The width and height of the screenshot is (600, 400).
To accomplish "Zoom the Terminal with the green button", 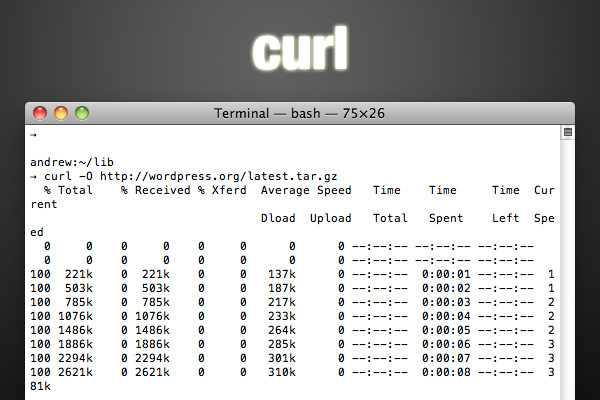I will [82, 113].
